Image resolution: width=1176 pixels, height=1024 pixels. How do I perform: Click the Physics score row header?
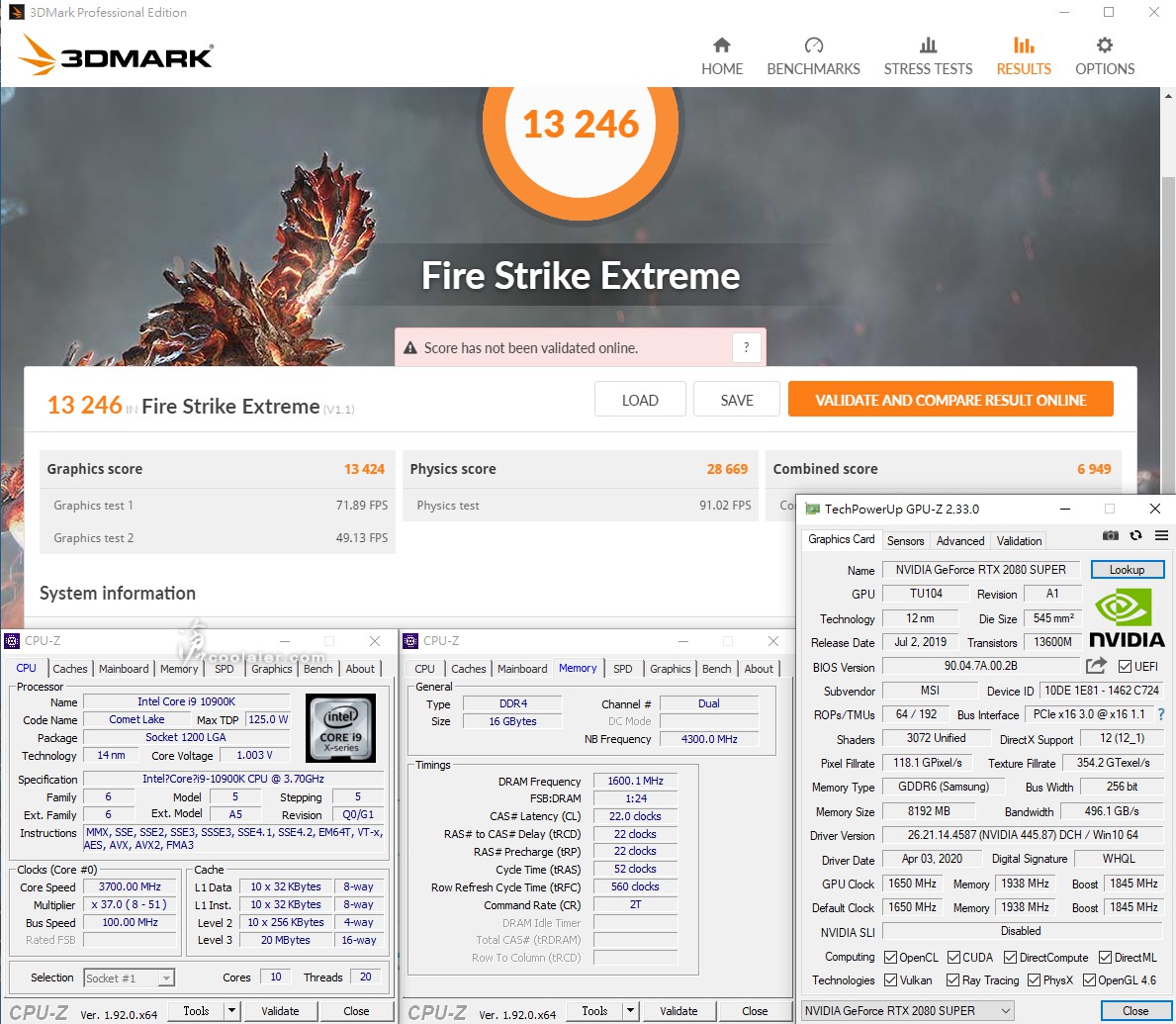(580, 469)
